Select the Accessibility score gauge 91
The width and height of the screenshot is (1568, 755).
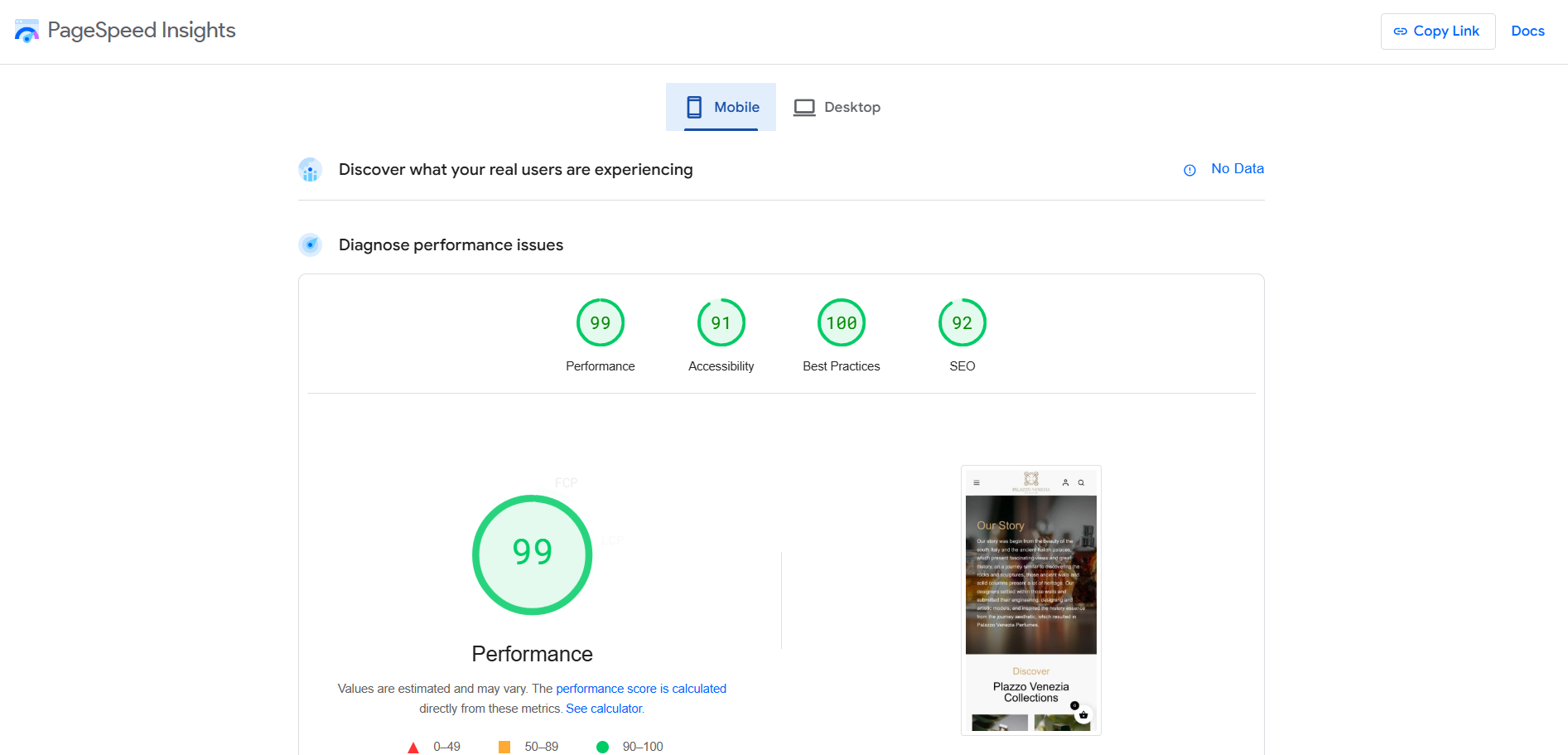point(721,322)
